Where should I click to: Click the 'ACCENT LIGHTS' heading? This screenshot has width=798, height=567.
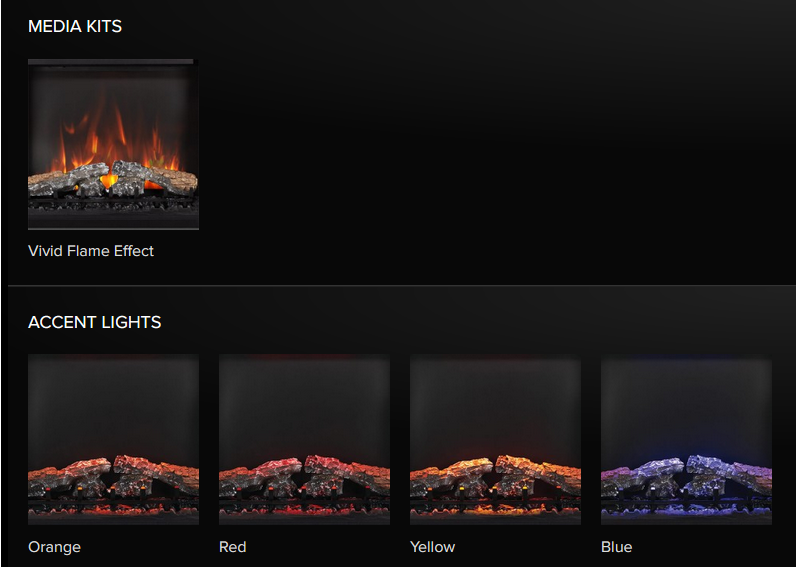tap(95, 322)
